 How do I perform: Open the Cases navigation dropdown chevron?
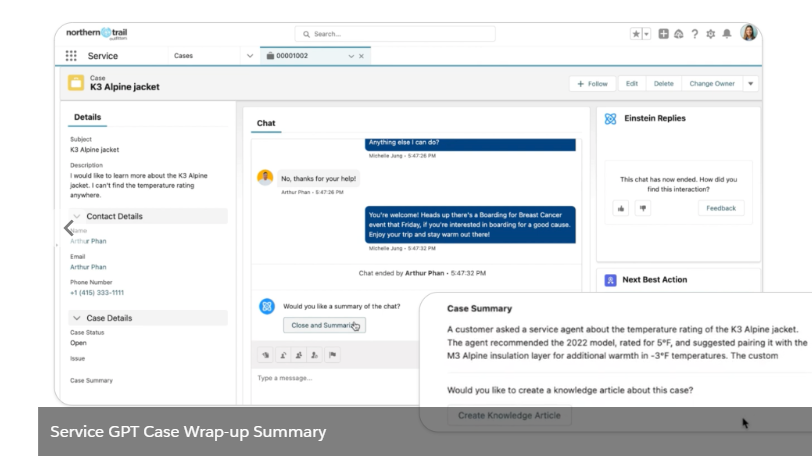[250, 56]
